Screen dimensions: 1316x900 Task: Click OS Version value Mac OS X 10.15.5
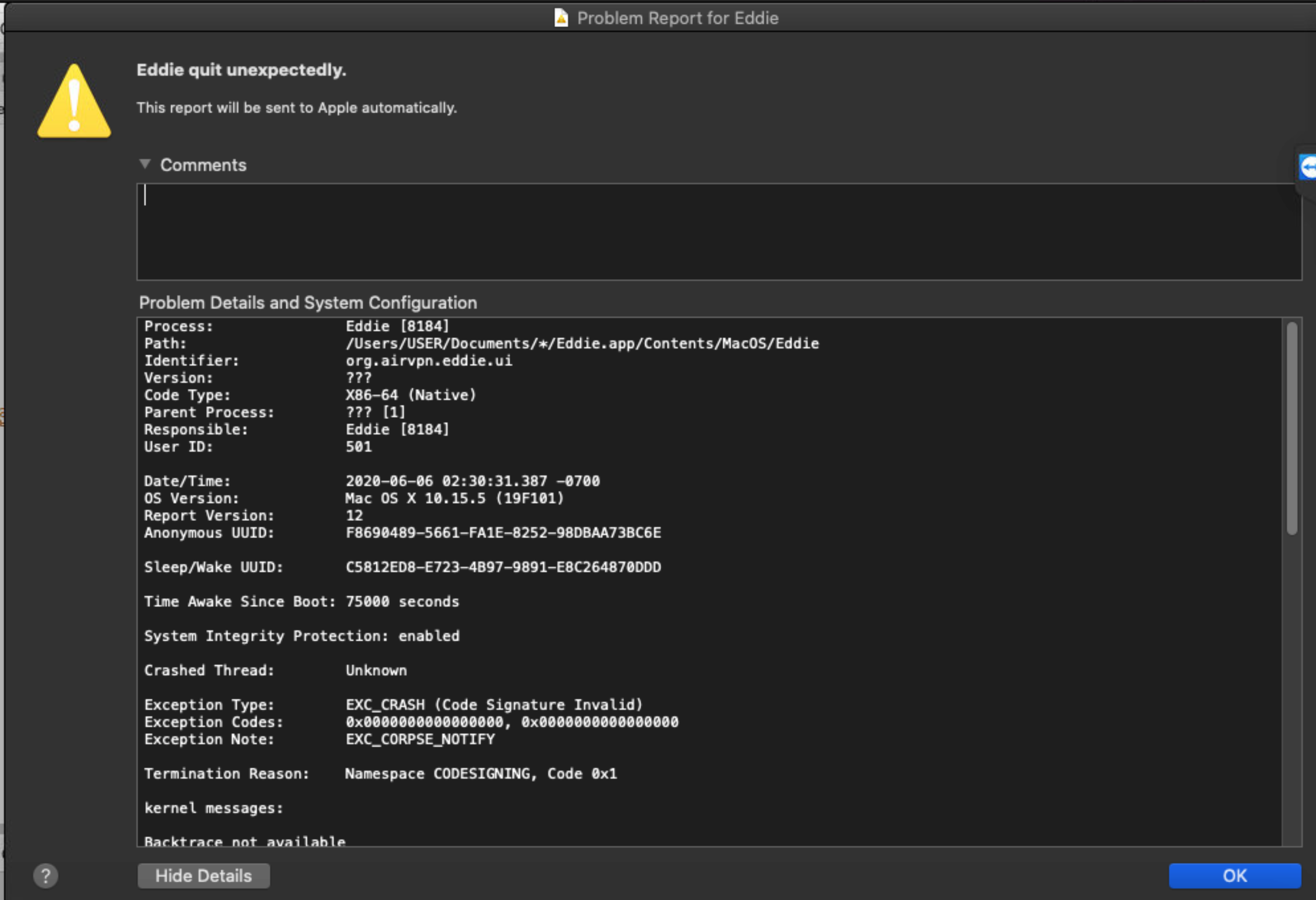tap(454, 498)
